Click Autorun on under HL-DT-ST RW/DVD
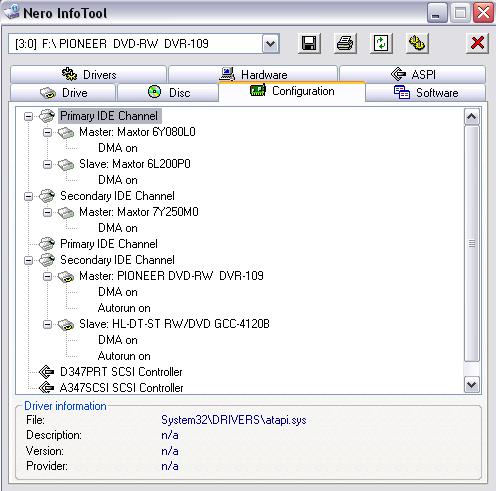 tap(124, 356)
